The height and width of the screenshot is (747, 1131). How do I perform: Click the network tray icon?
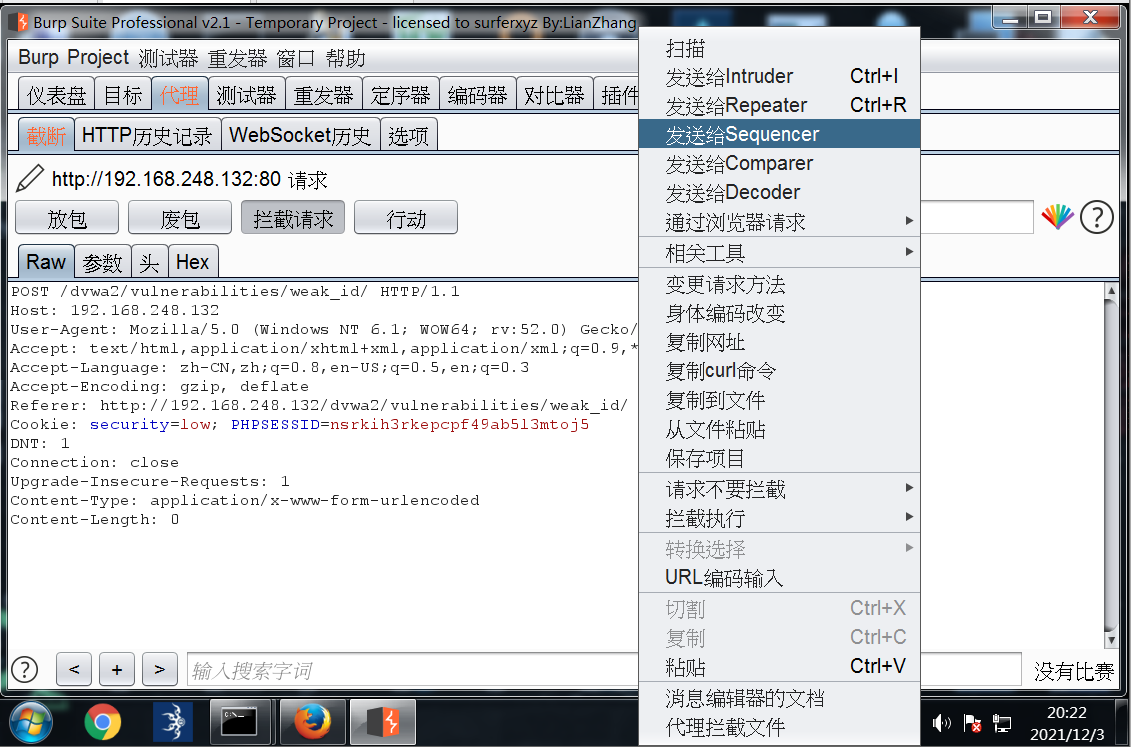[1002, 722]
